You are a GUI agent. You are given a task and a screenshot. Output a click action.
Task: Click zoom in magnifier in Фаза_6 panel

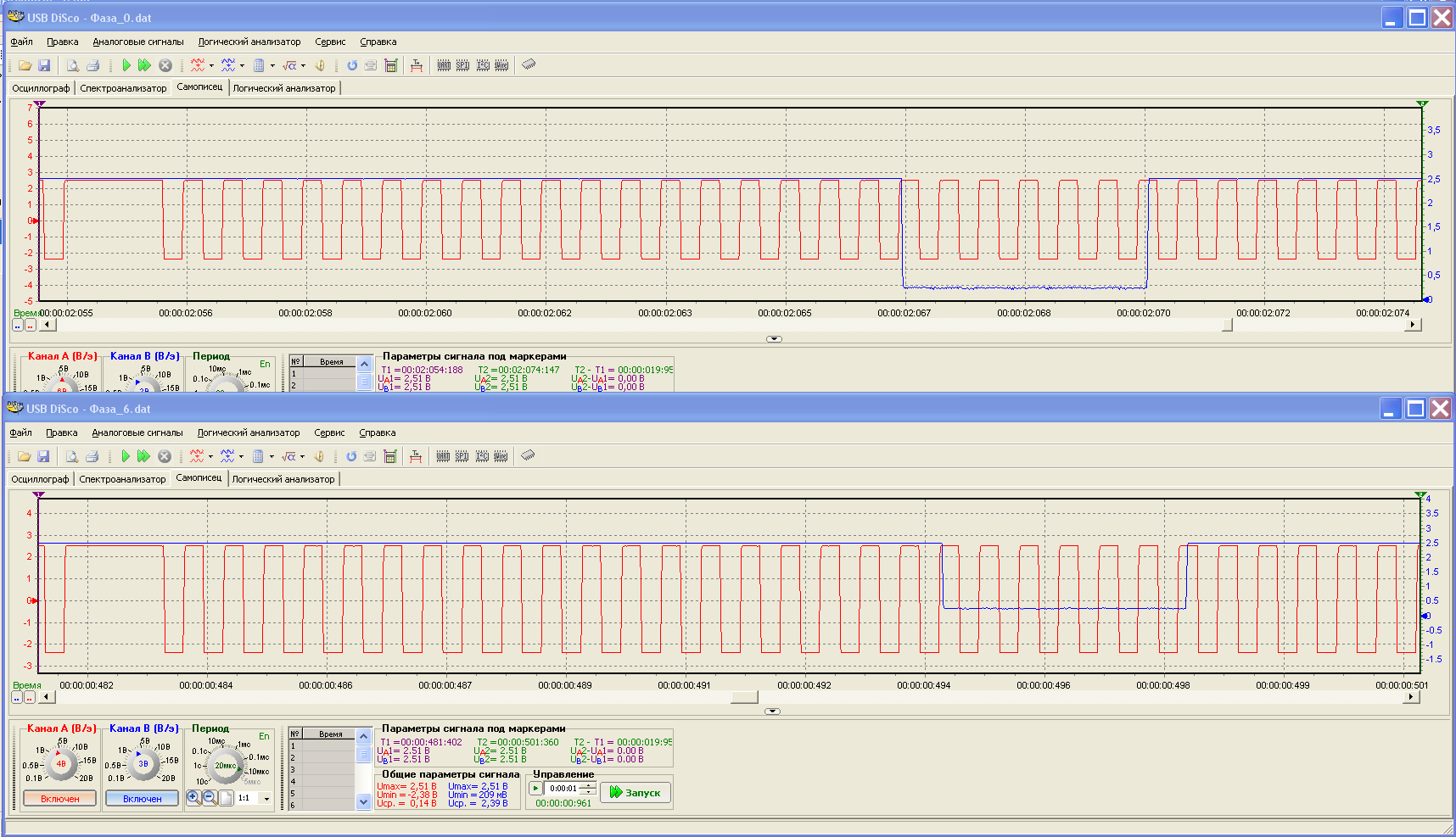tap(193, 797)
